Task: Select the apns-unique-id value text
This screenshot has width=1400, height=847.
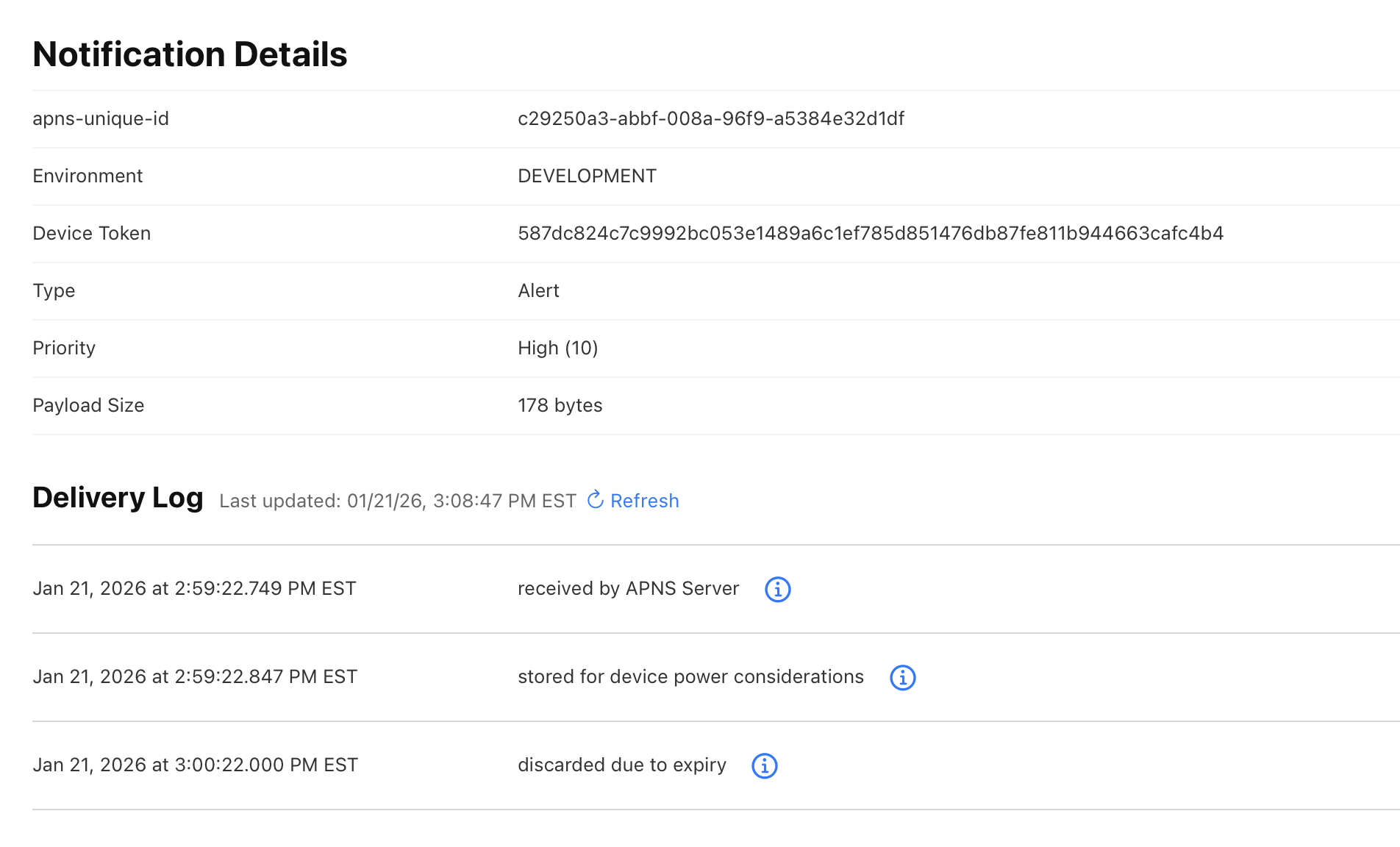Action: pyautogui.click(x=710, y=118)
